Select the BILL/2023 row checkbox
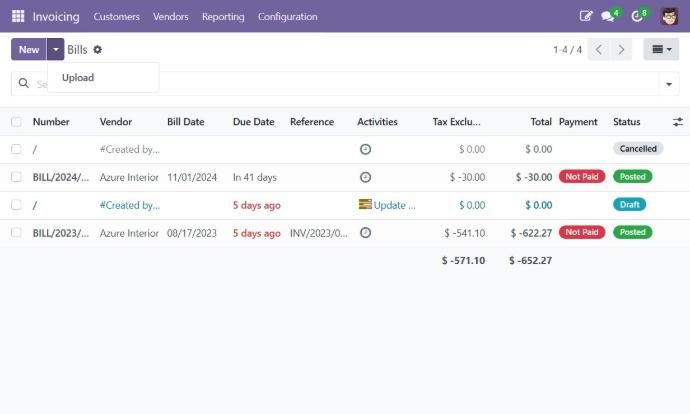The width and height of the screenshot is (690, 414). click(16, 233)
